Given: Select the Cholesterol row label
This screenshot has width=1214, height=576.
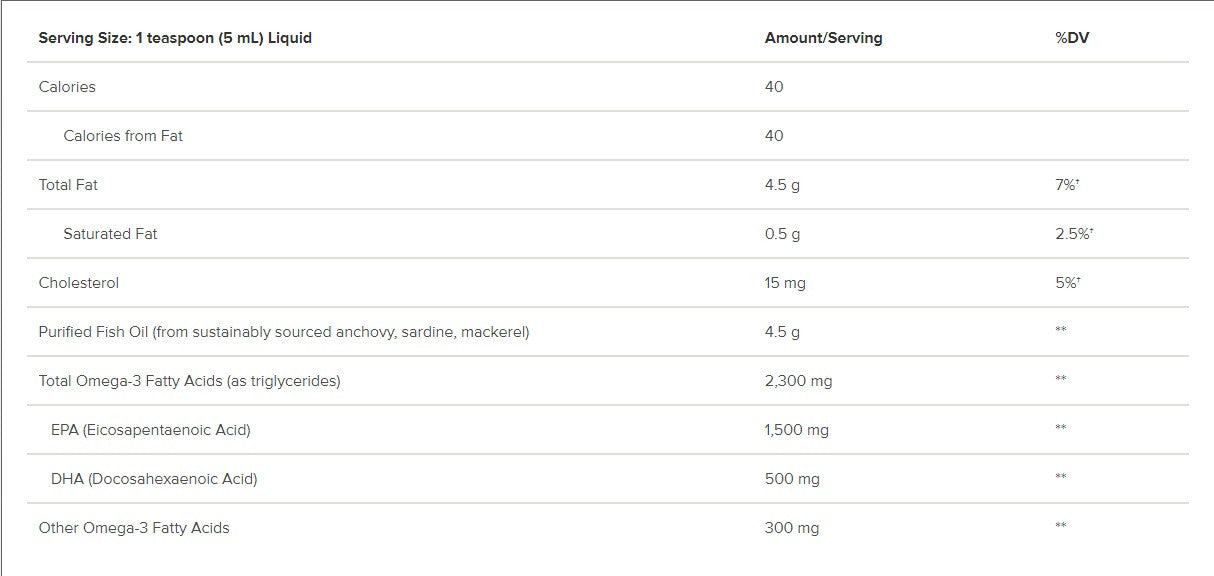Looking at the screenshot, I should coord(78,283).
